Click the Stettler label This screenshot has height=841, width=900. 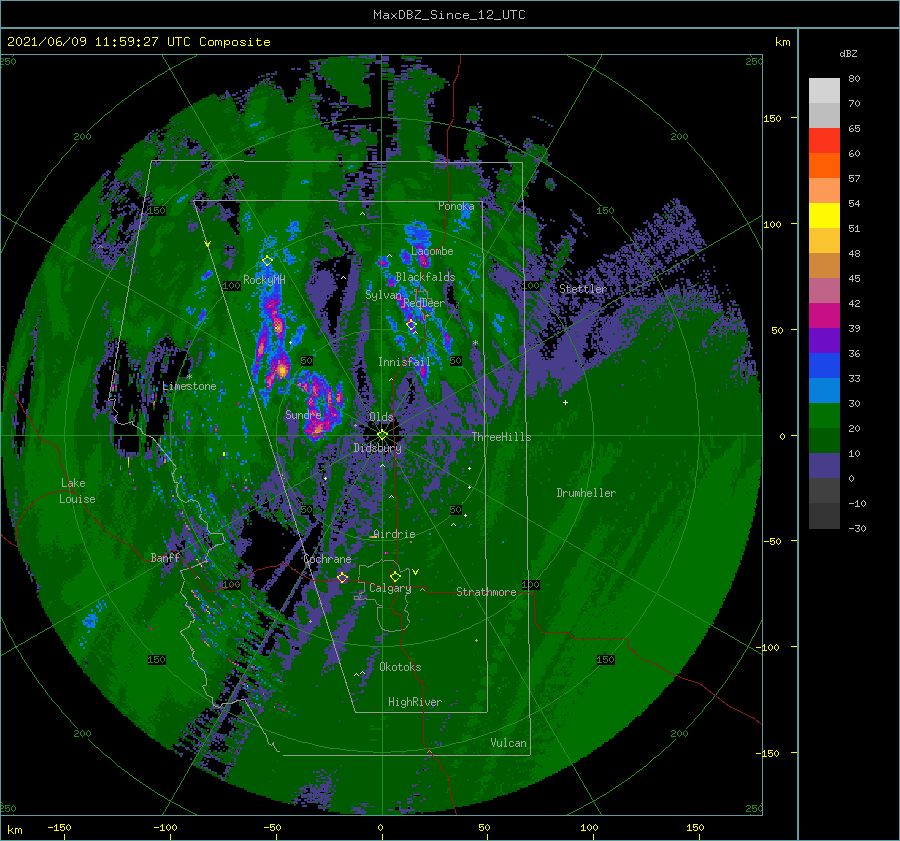coord(583,289)
